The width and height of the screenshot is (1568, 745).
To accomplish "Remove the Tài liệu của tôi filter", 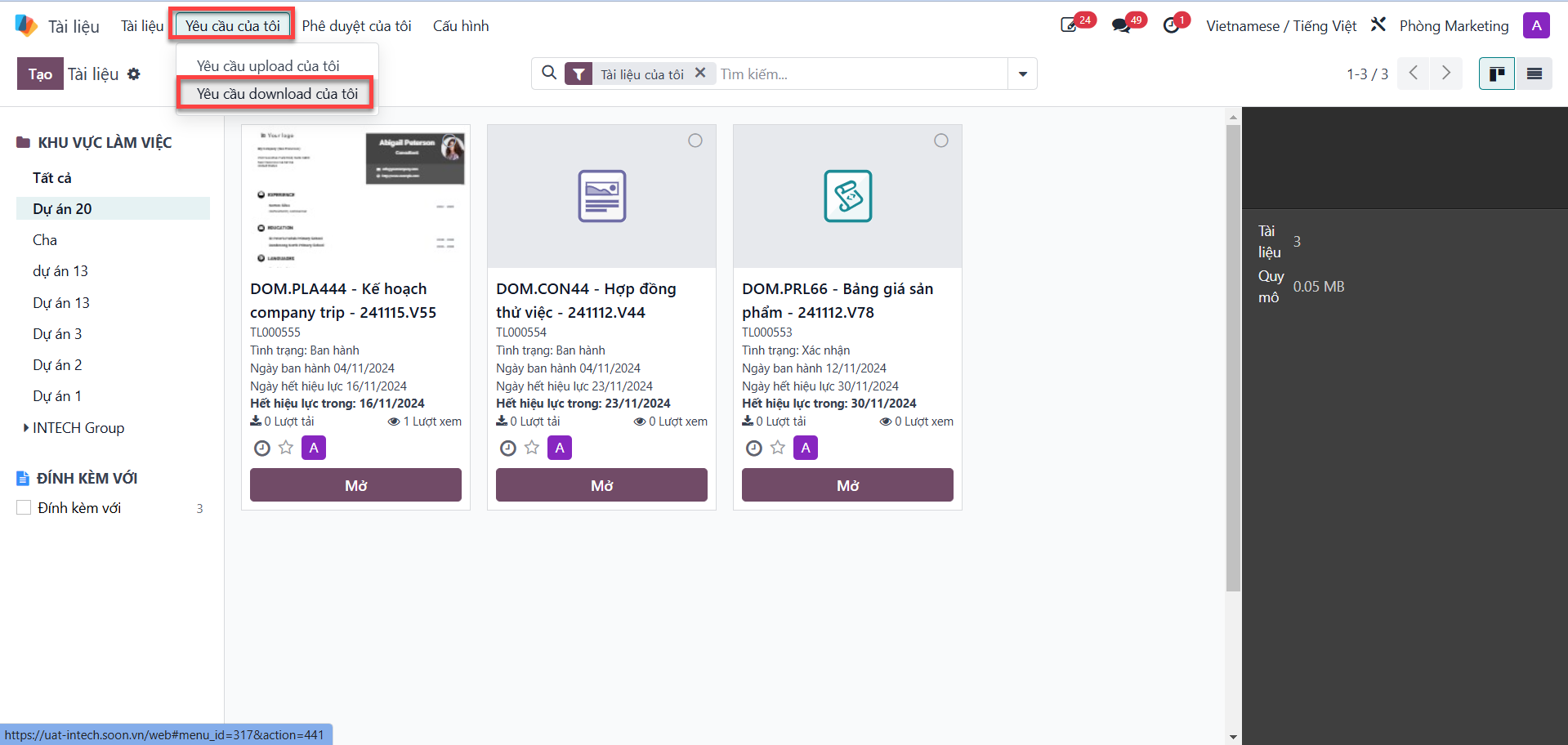I will click(700, 73).
